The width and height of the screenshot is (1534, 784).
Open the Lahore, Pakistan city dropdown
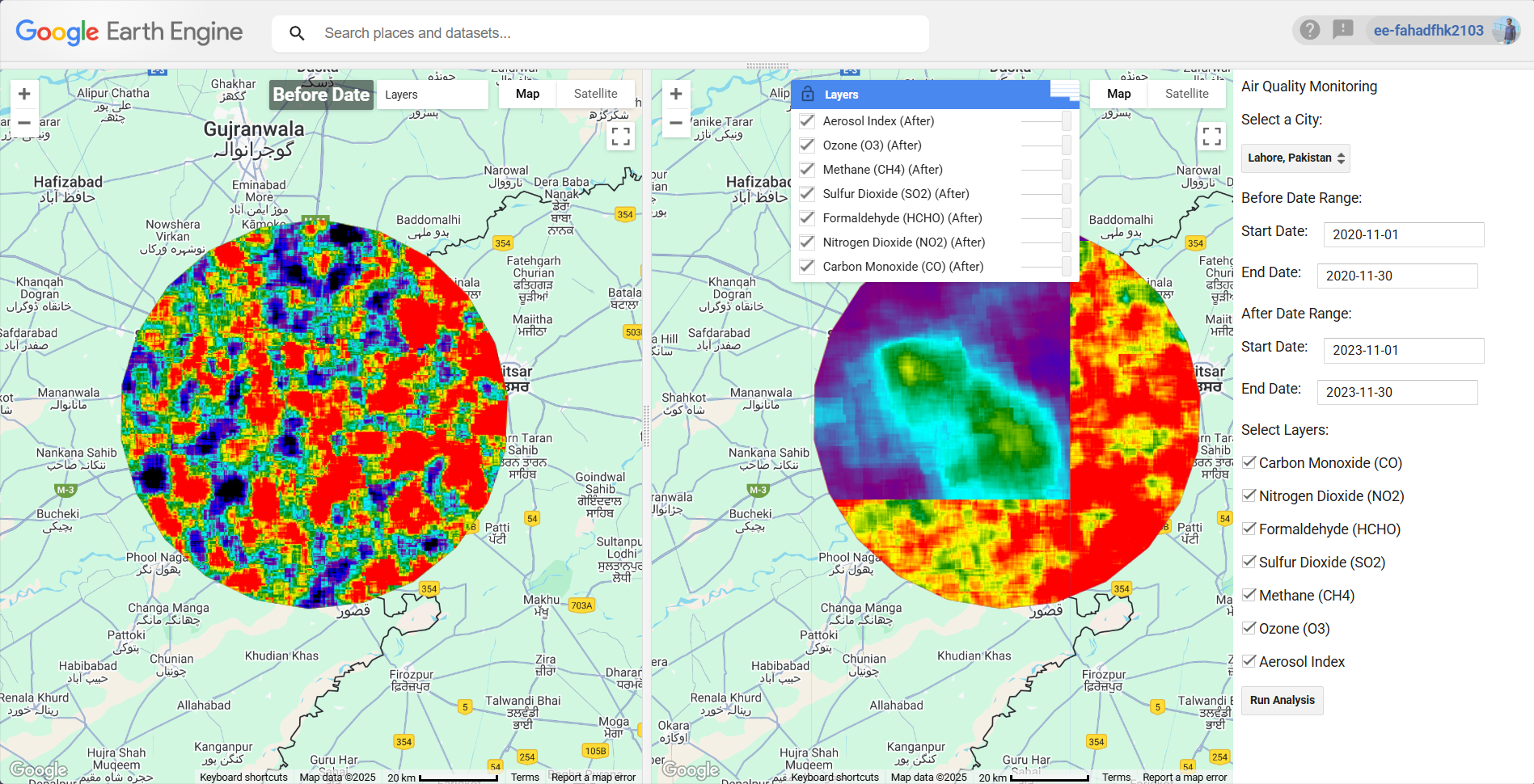point(1295,158)
